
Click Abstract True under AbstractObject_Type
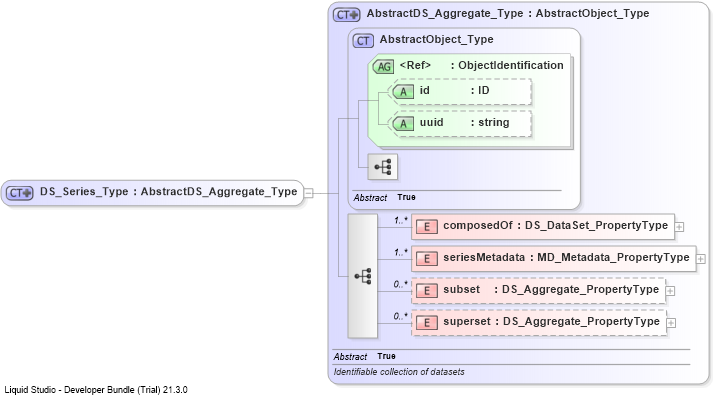point(384,197)
